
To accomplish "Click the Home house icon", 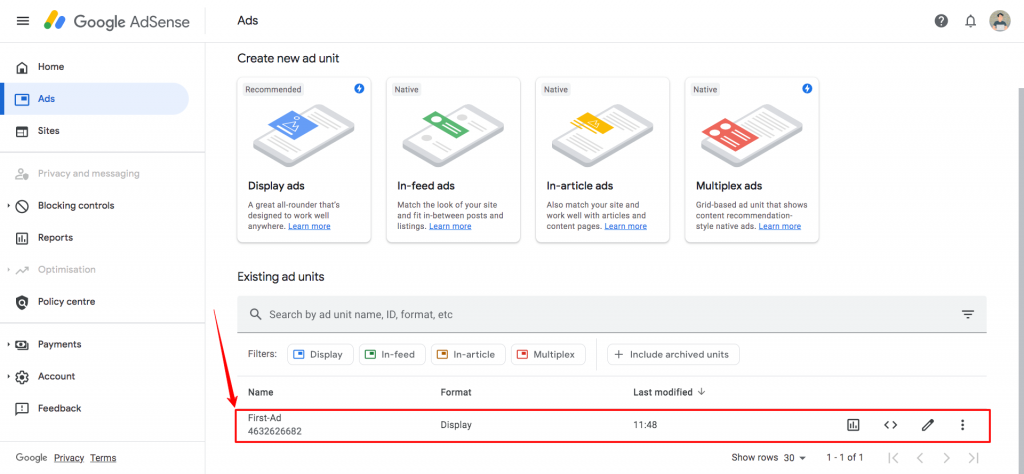I will [22, 67].
